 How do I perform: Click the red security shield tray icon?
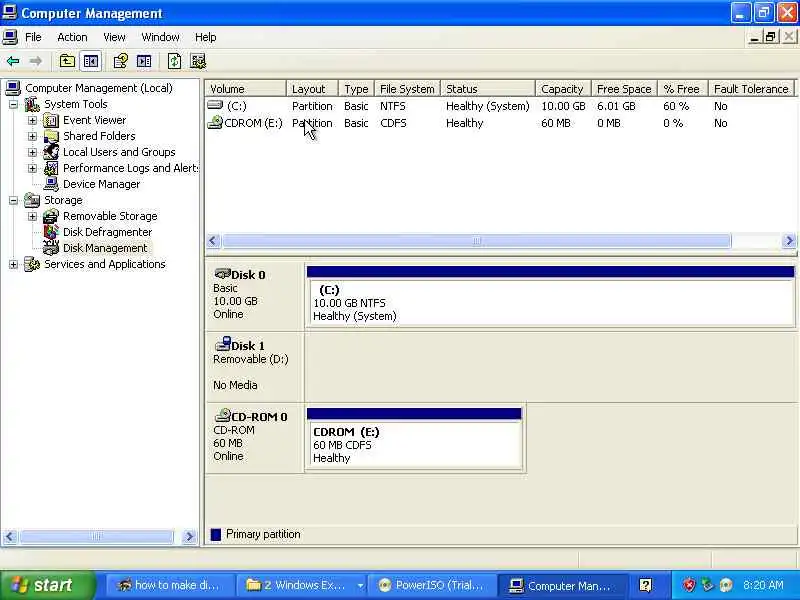(689, 585)
